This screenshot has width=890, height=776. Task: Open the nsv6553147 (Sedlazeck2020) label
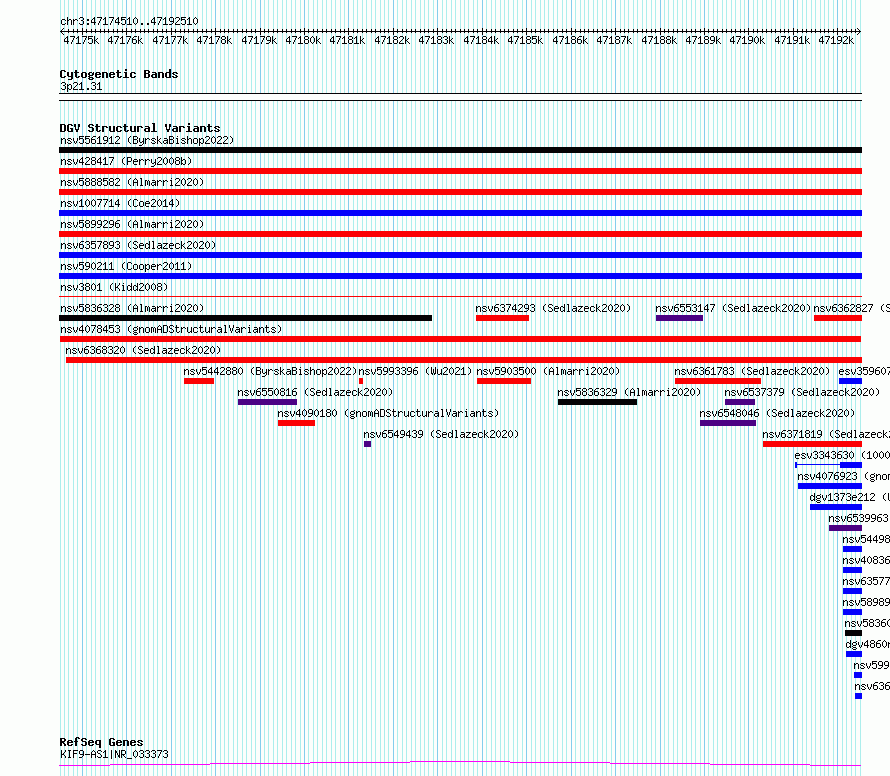(x=733, y=308)
